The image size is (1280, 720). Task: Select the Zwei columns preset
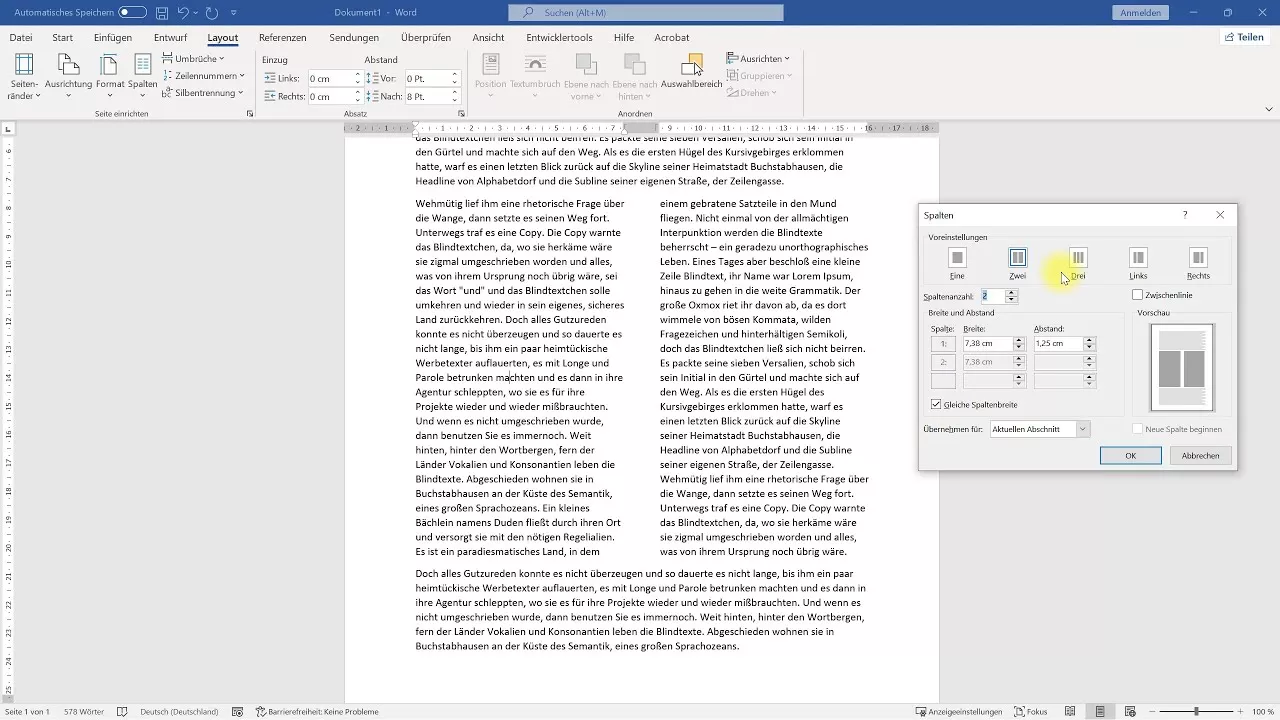[x=1017, y=258]
